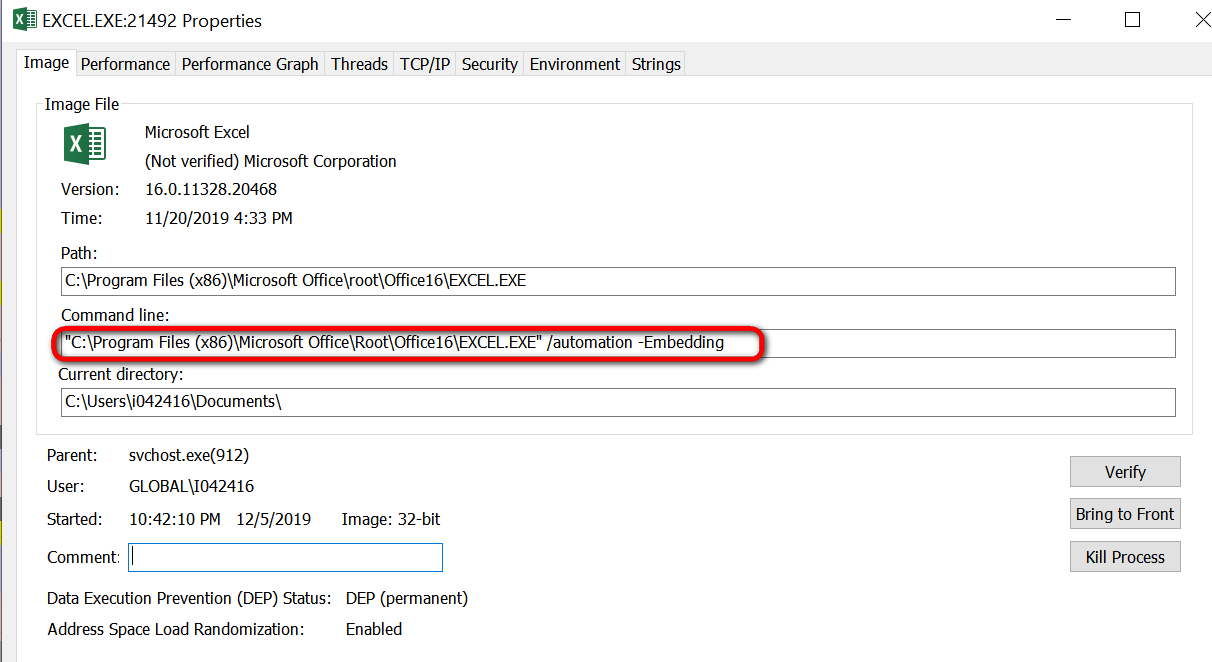Click the Data Execution Prevention Status label

click(189, 598)
